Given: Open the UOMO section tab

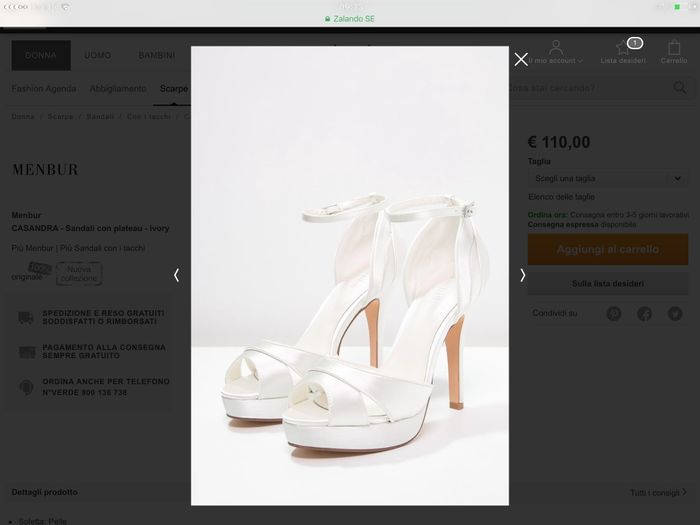Looking at the screenshot, I should 98,55.
